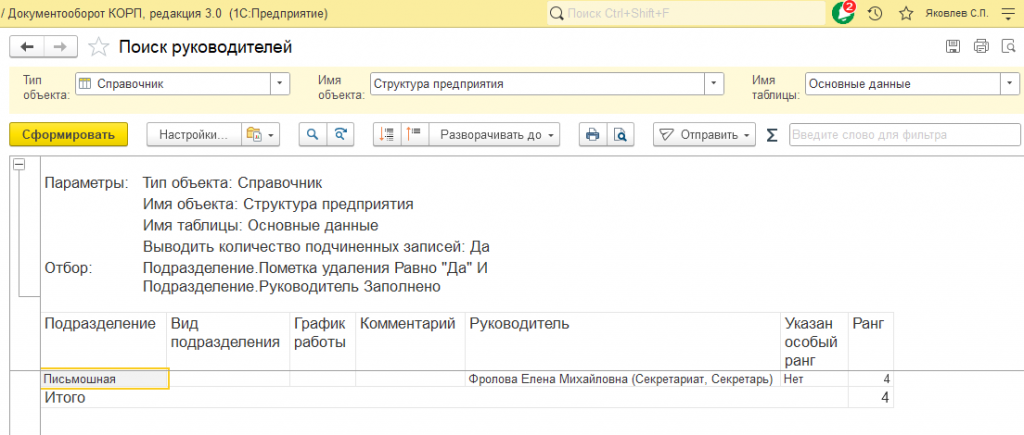Open the history clock icon
Image resolution: width=1024 pixels, height=435 pixels.
pos(875,13)
